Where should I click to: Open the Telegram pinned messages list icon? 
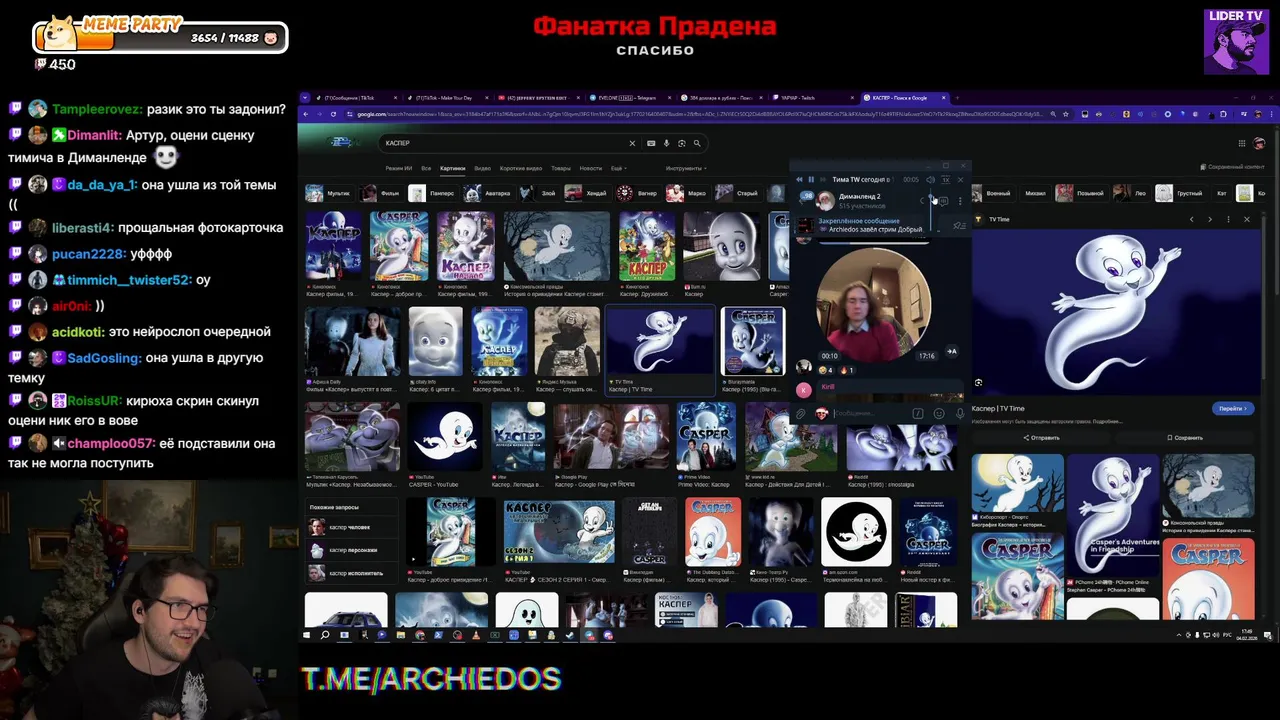960,226
